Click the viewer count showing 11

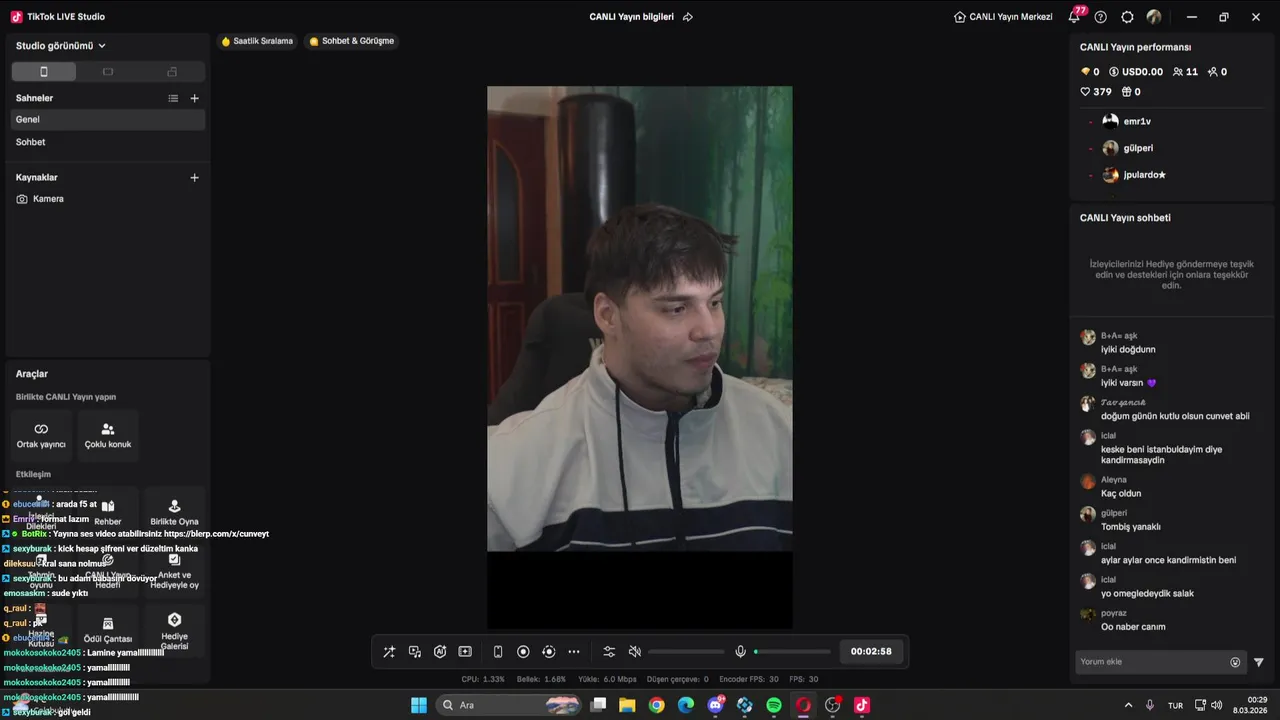pyautogui.click(x=1185, y=72)
